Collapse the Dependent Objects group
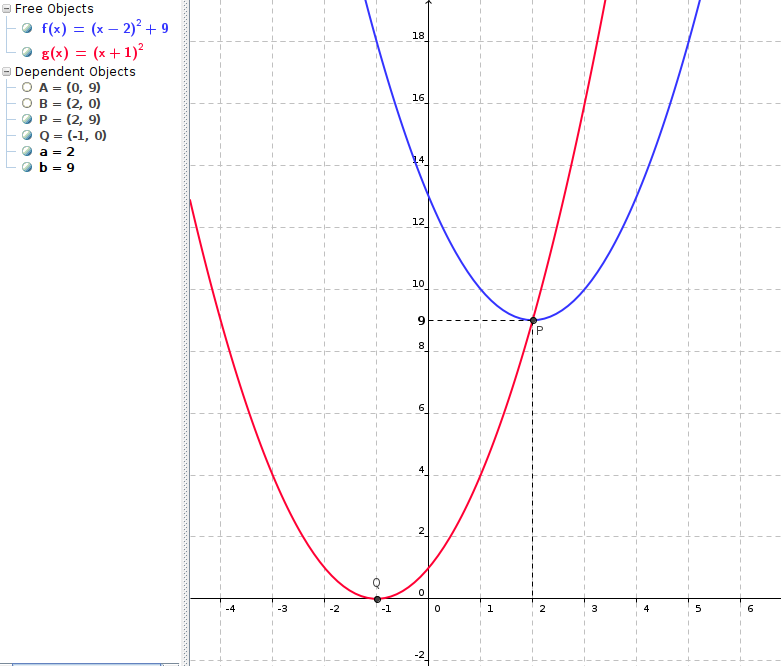 [x=8, y=72]
